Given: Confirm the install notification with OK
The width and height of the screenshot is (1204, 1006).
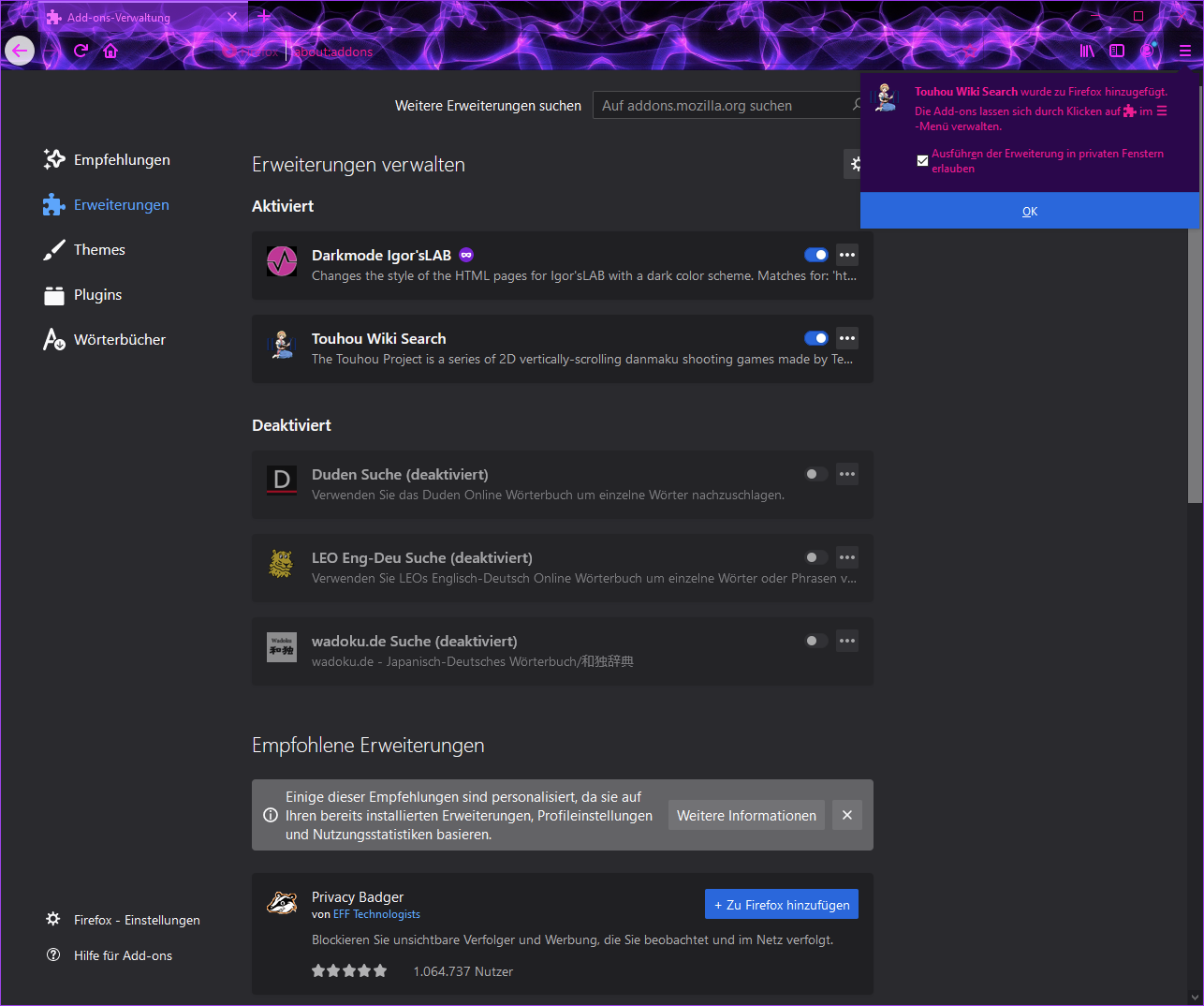Looking at the screenshot, I should coord(1030,211).
